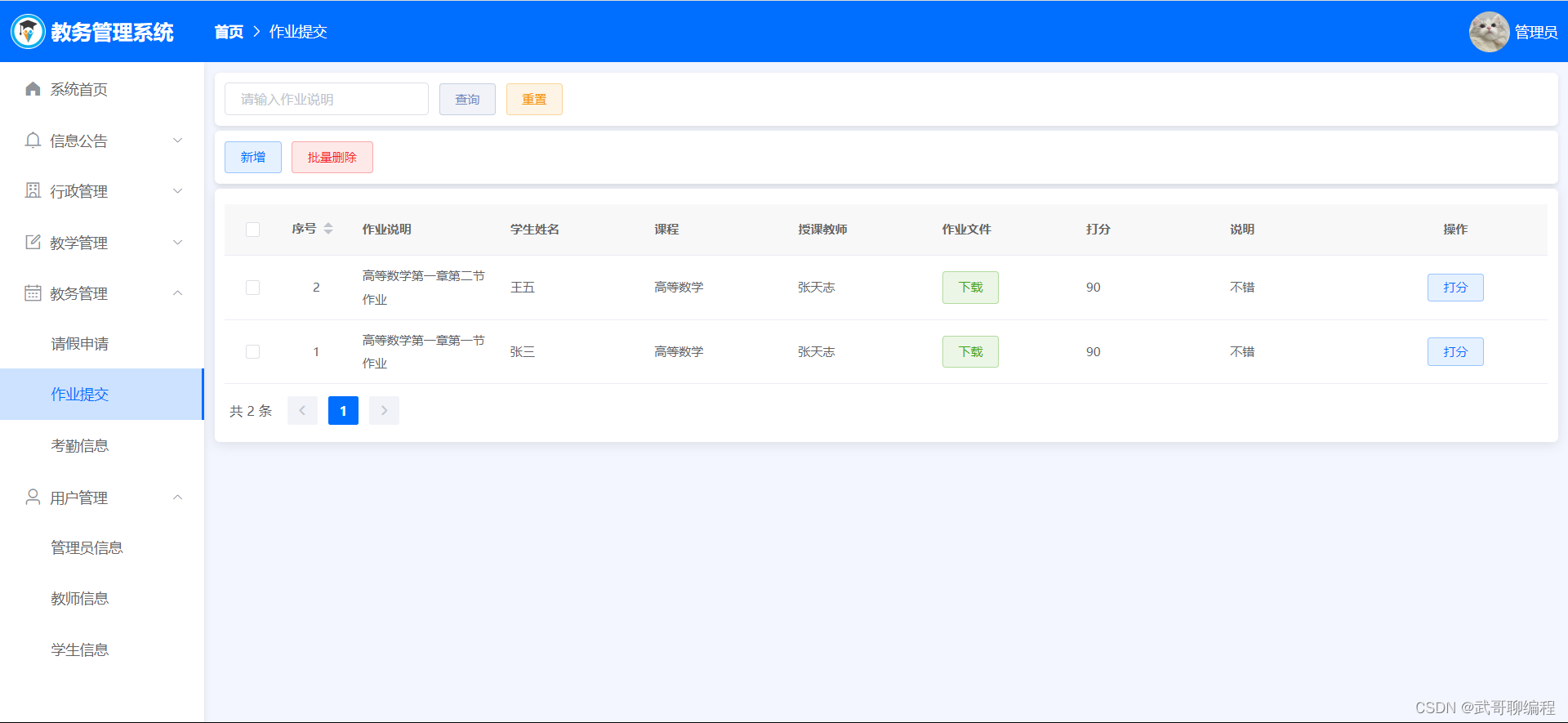This screenshot has width=1568, height=723.
Task: Click 授课教师 column header
Action: click(x=823, y=230)
